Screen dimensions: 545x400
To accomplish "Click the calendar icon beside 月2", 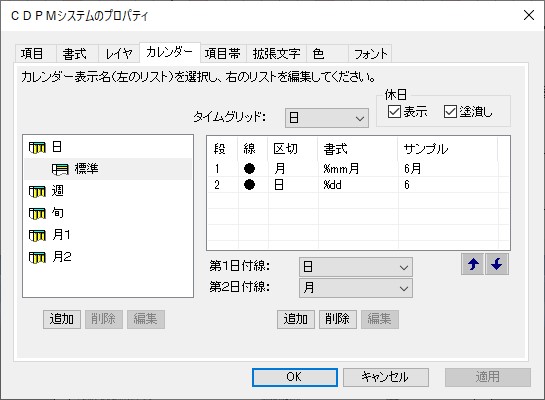I will point(37,258).
